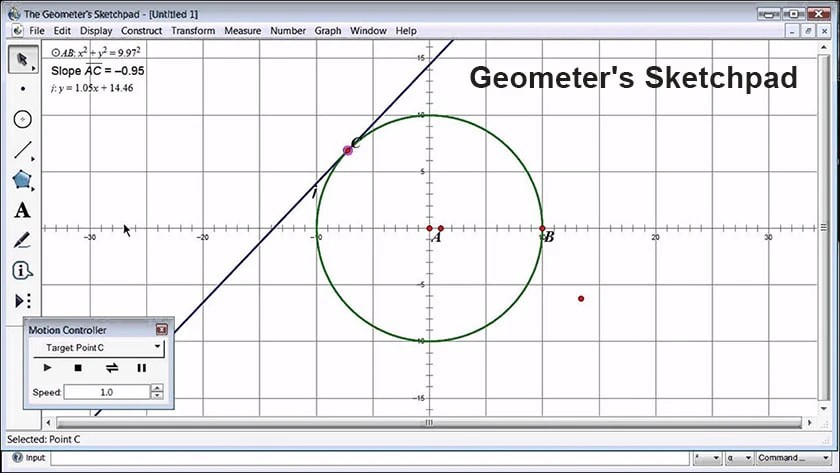The image size is (840, 473).
Task: Click the horizontal scrollbar thumb
Action: 429,423
